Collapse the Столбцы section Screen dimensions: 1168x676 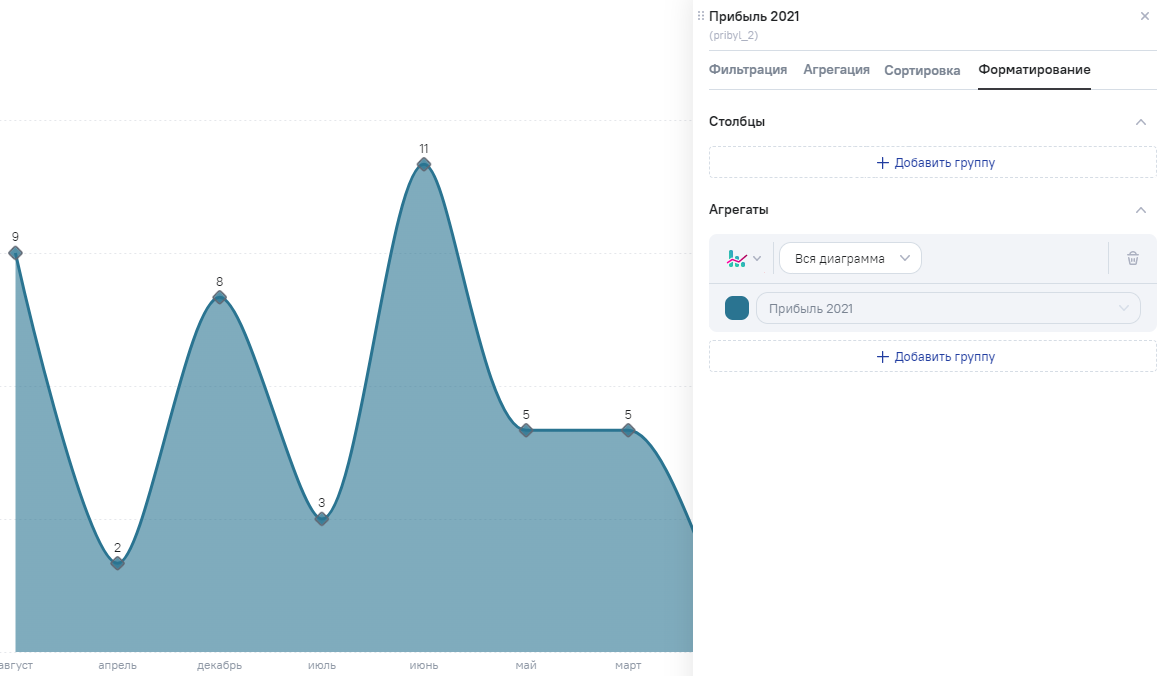[x=1140, y=122]
